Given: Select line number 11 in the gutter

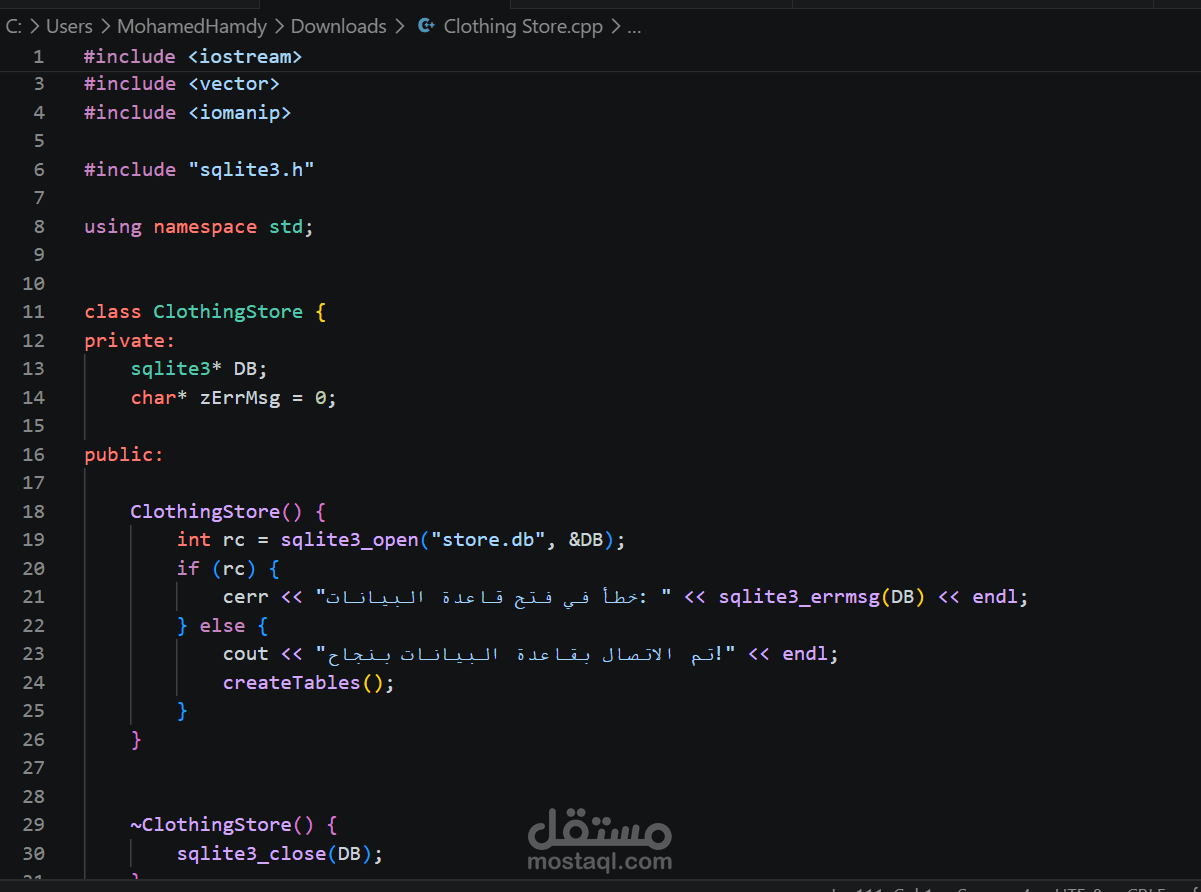Looking at the screenshot, I should (34, 312).
